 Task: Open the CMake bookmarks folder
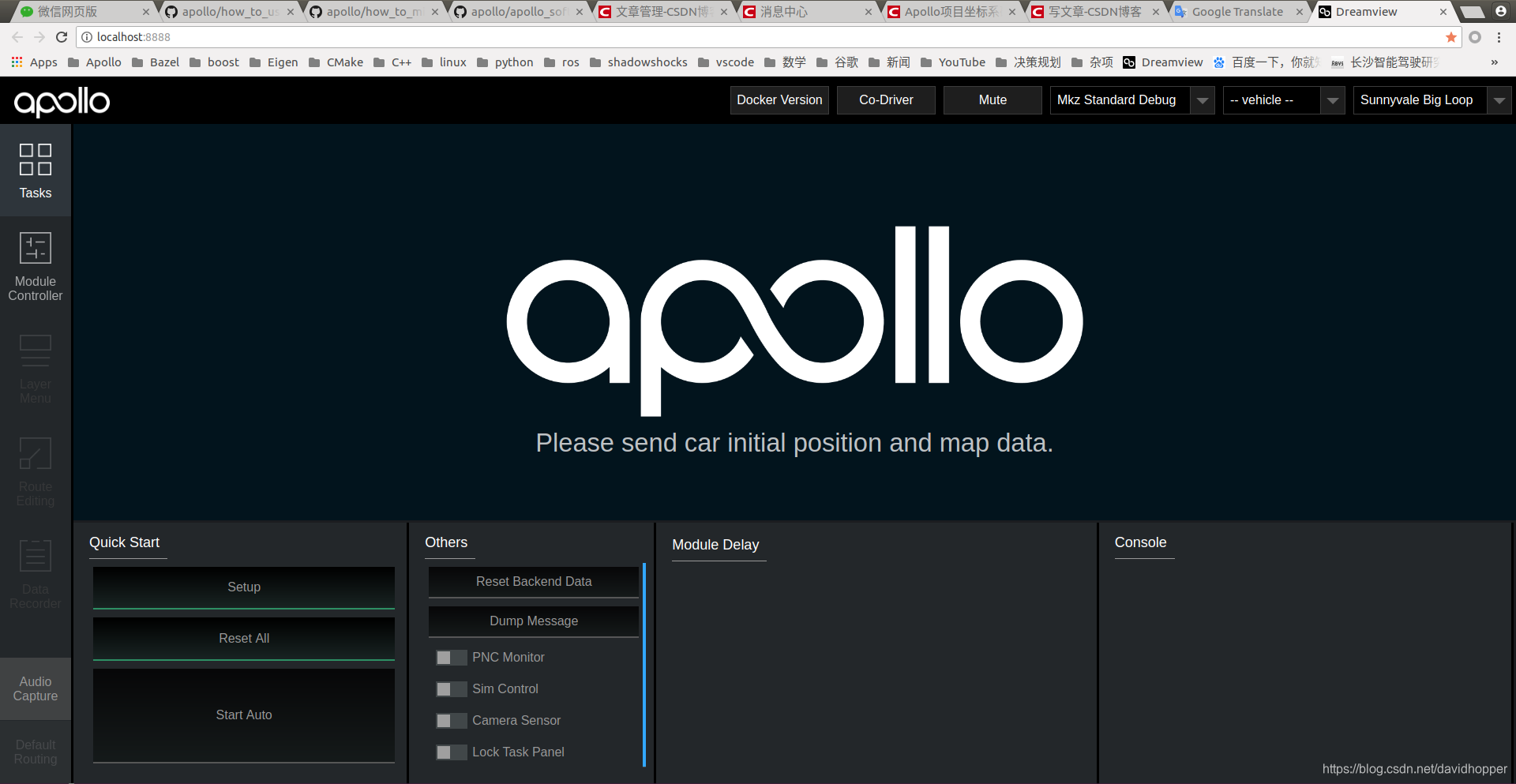coord(336,62)
